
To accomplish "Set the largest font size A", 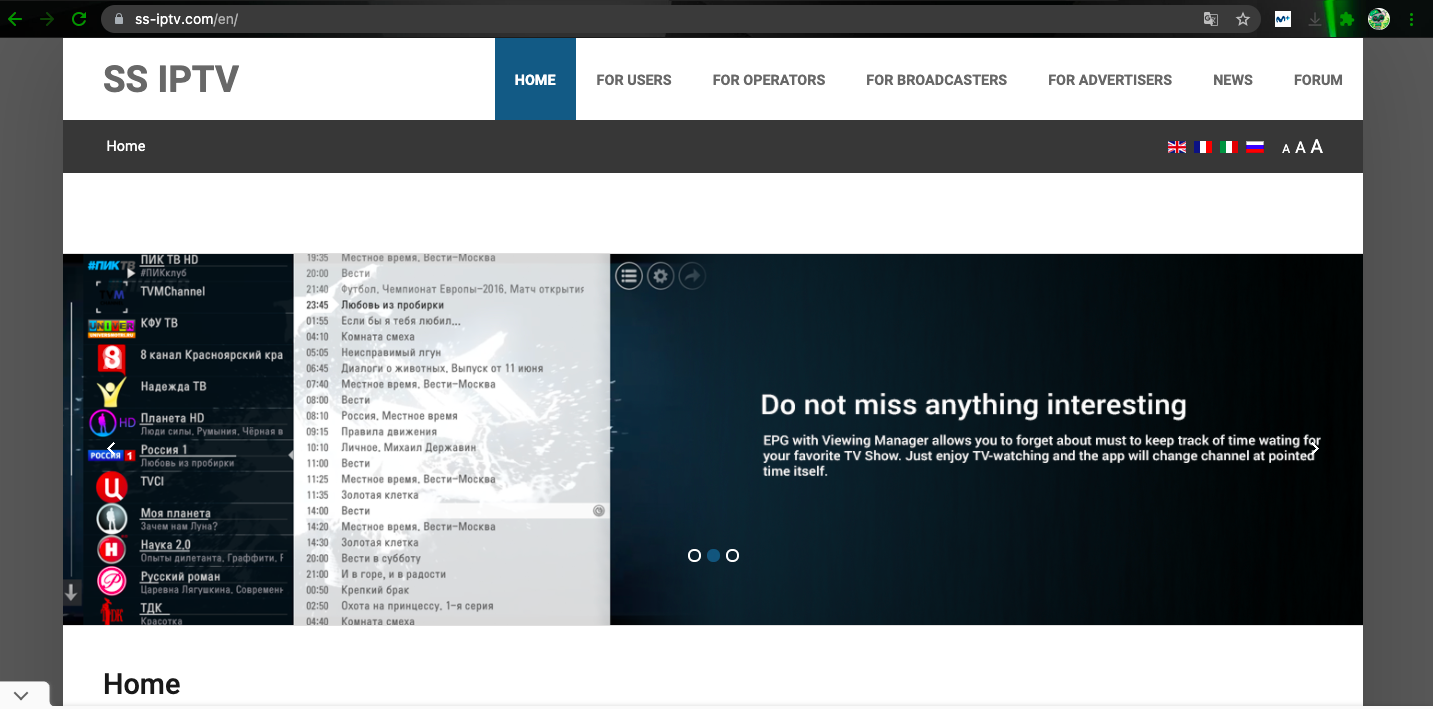I will (1316, 147).
